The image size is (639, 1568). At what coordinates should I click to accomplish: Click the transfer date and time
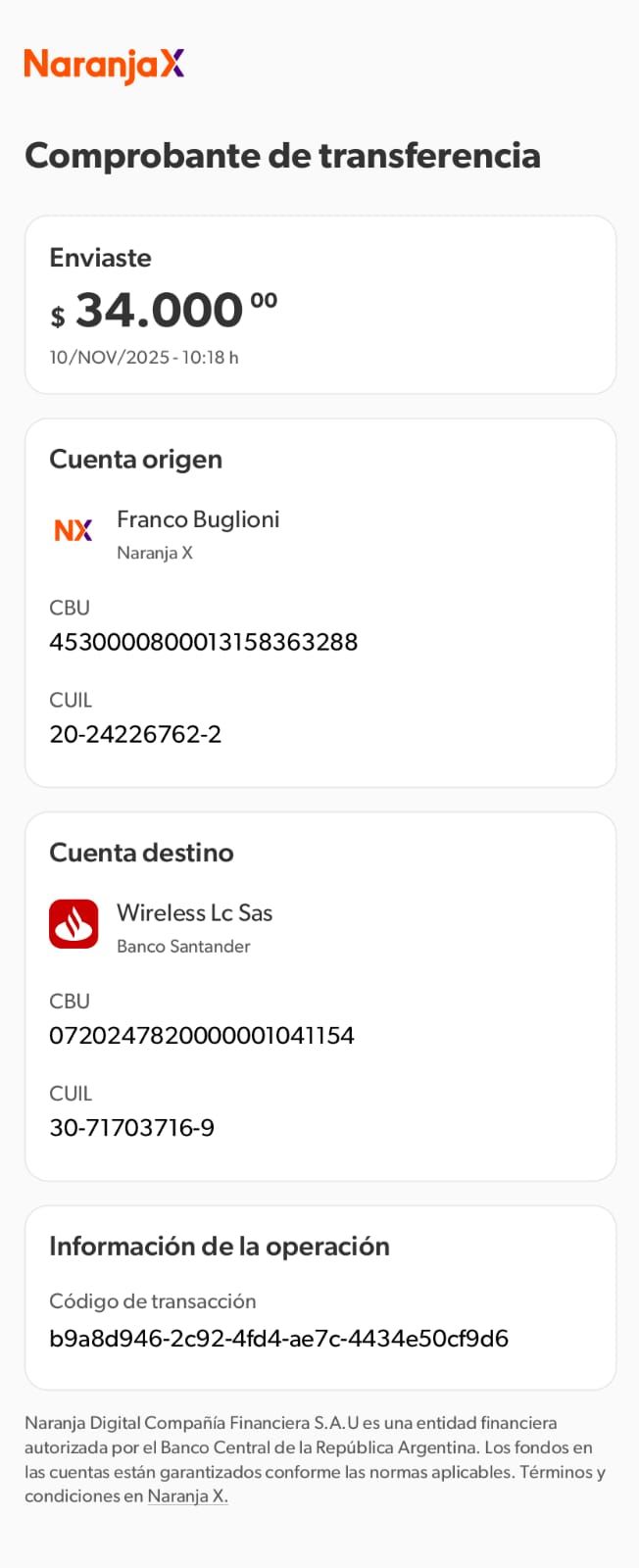(x=144, y=358)
